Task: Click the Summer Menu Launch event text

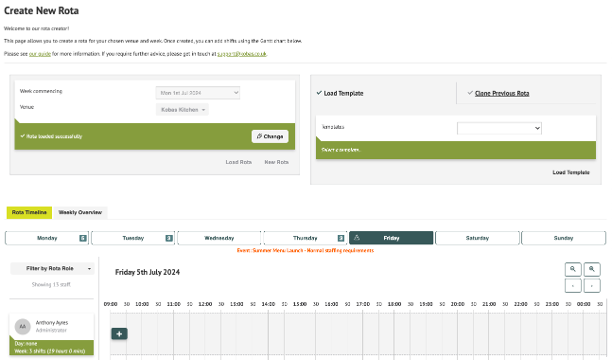Action: [x=305, y=250]
